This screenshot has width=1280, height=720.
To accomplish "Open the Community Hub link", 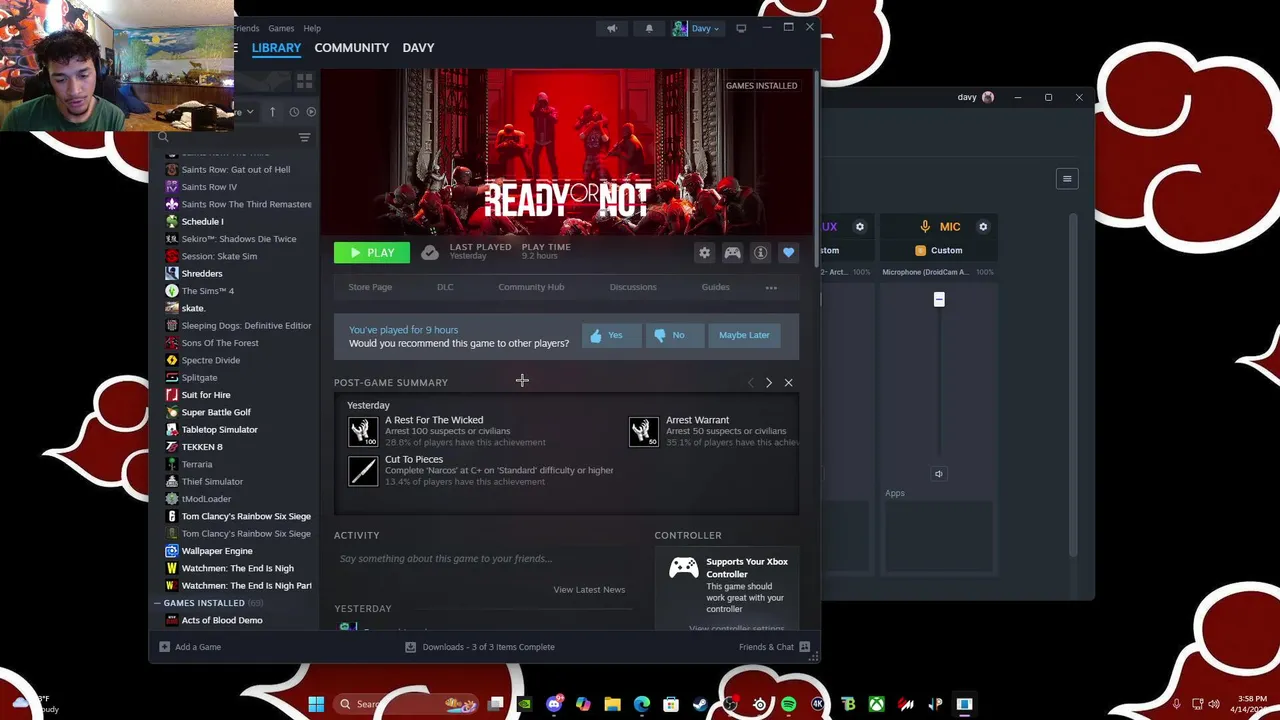I will click(531, 287).
